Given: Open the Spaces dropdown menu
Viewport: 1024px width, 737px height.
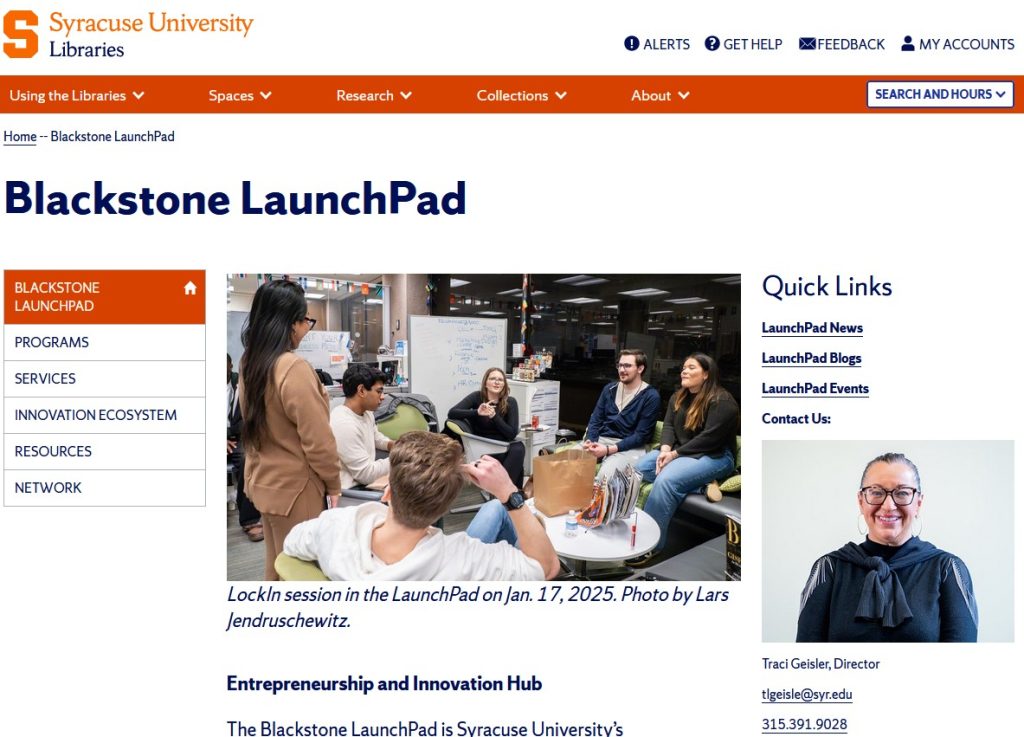Looking at the screenshot, I should point(240,96).
